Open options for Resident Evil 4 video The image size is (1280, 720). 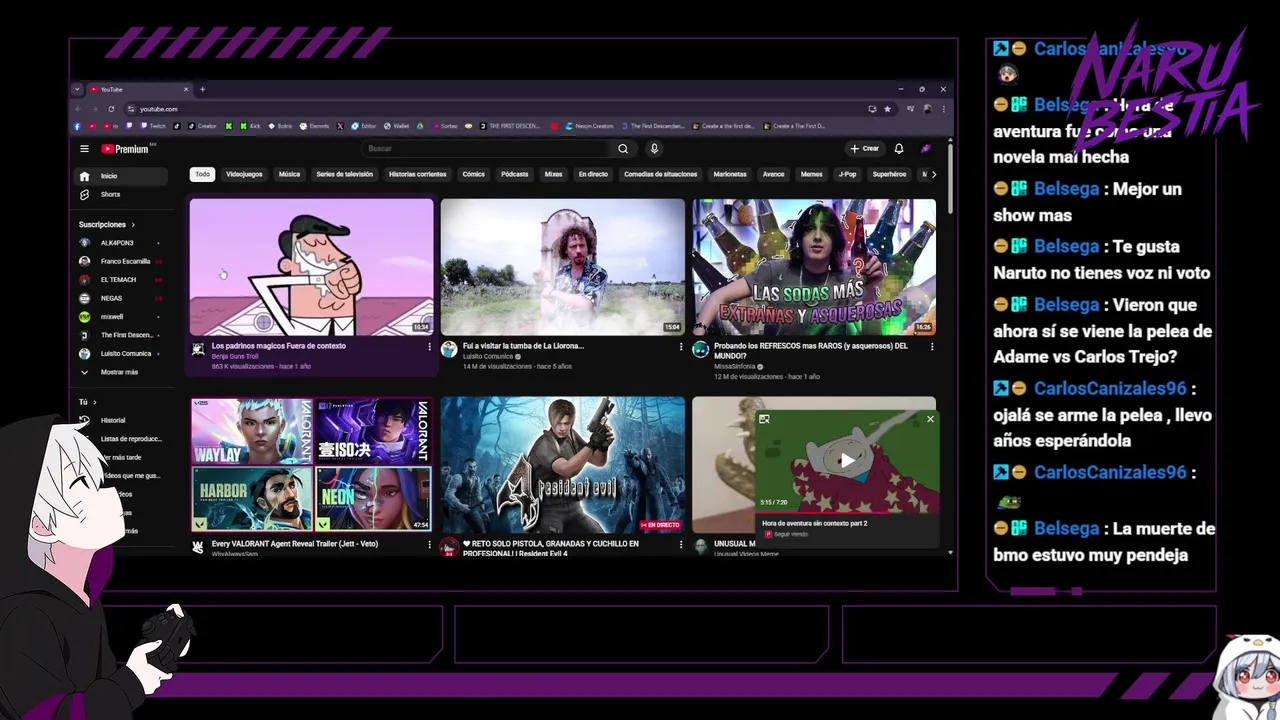681,545
